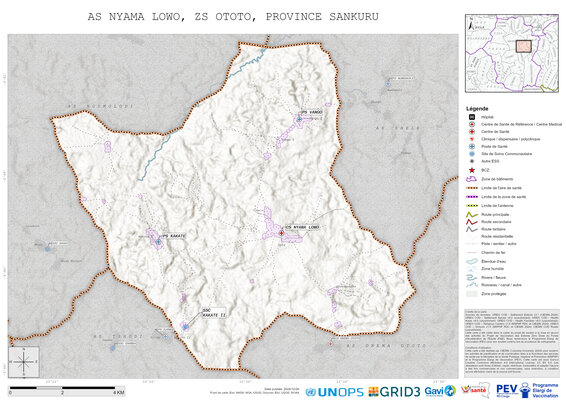Click the CS Nyama Lowo red cross marker
The width and height of the screenshot is (566, 400).
pos(282,233)
